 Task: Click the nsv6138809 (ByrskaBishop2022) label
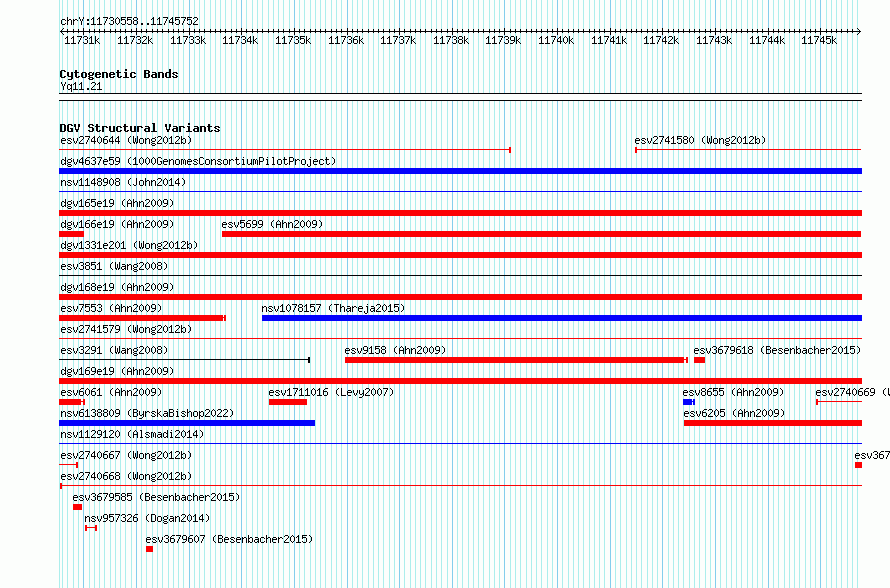tap(147, 413)
